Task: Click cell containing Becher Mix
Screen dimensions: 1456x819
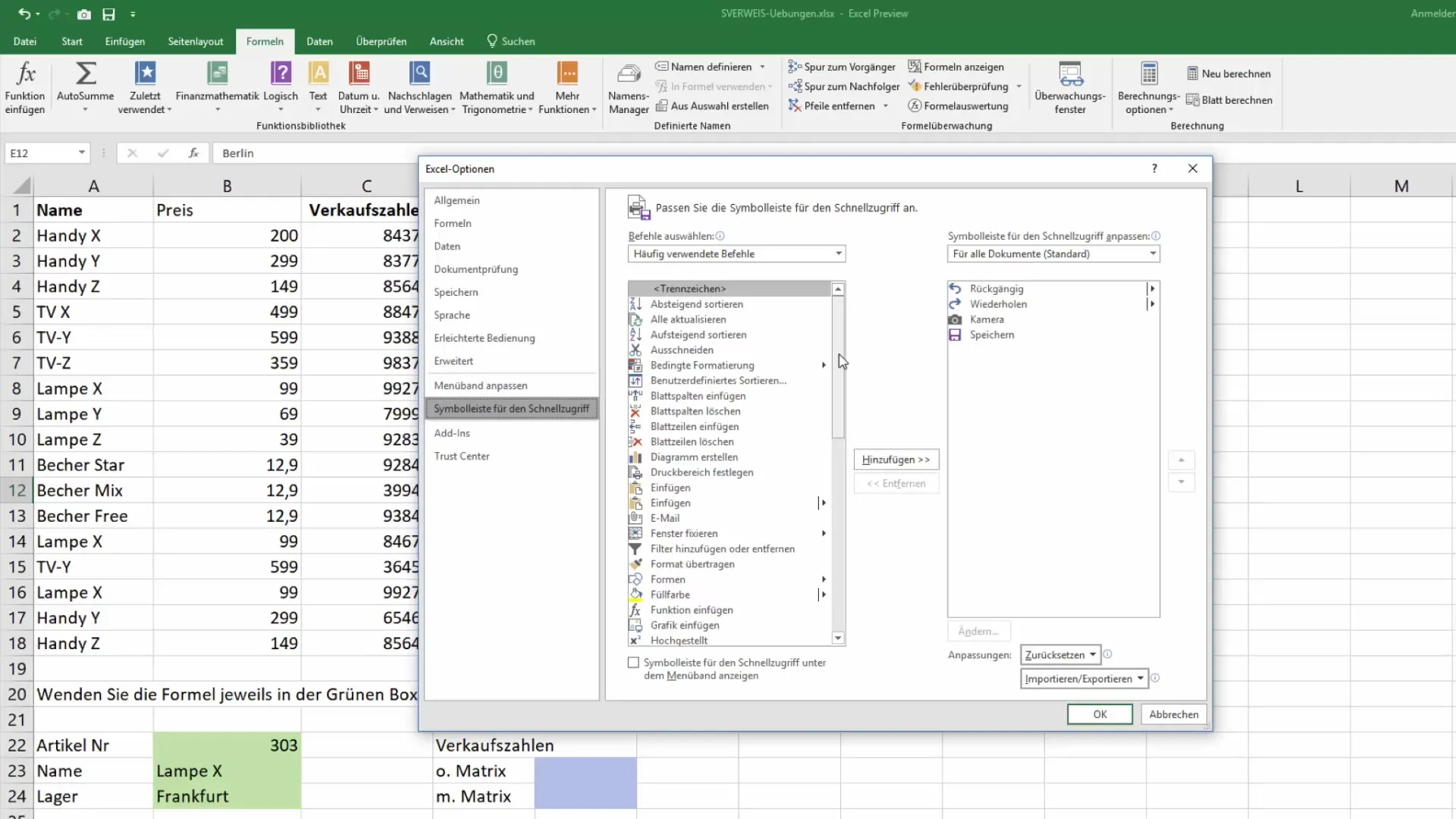Action: pyautogui.click(x=93, y=491)
